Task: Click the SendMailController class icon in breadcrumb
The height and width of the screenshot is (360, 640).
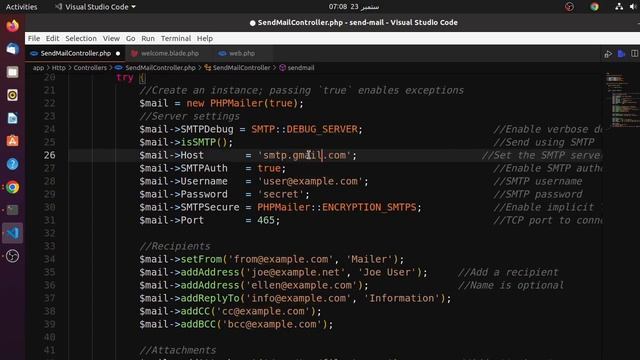Action: point(208,68)
